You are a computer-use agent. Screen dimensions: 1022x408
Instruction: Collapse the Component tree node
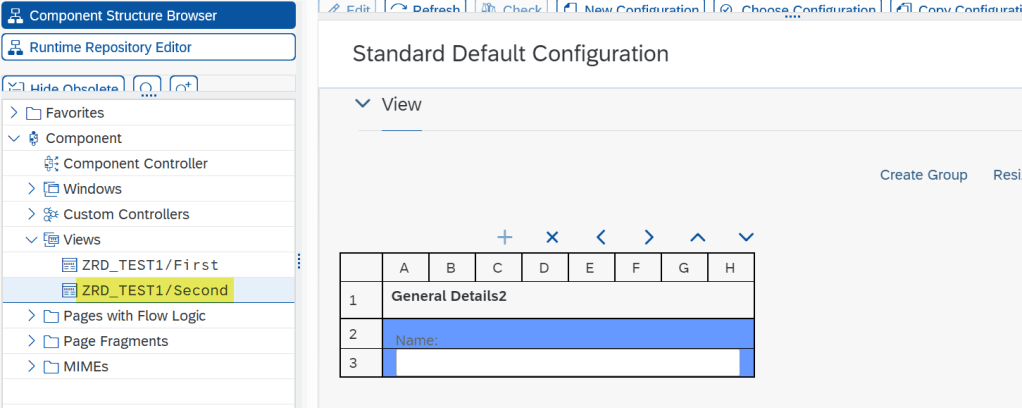[x=14, y=138]
